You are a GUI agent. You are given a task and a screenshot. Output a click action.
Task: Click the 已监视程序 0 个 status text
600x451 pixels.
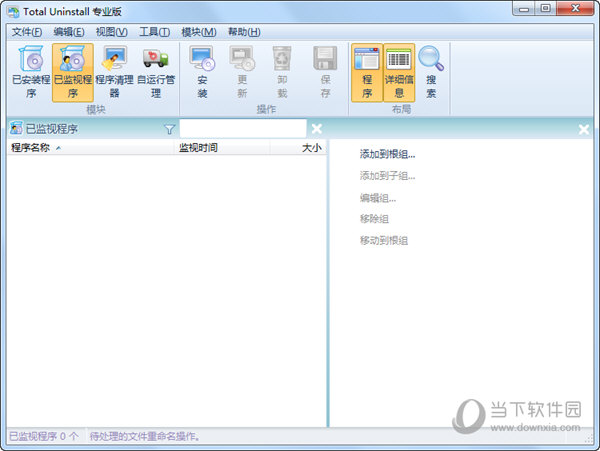coord(44,436)
